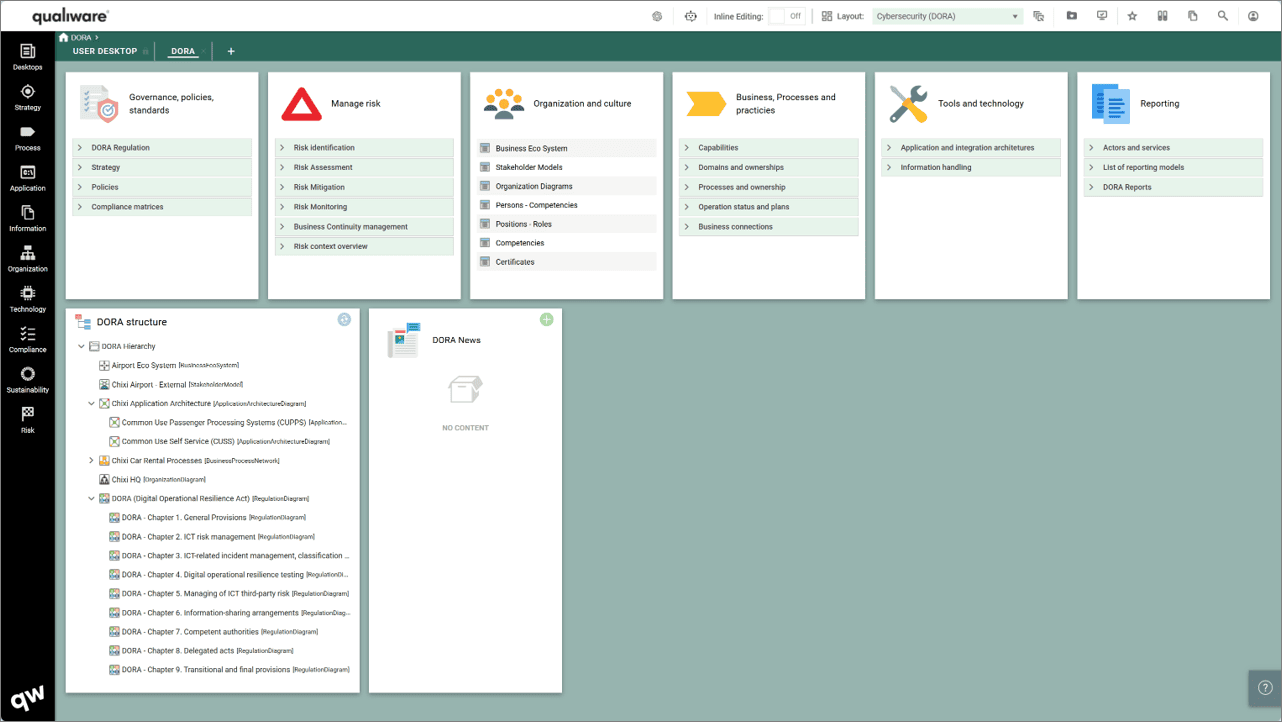Toggle the Inline Editing switch
Image resolution: width=1282 pixels, height=722 pixels.
point(786,16)
